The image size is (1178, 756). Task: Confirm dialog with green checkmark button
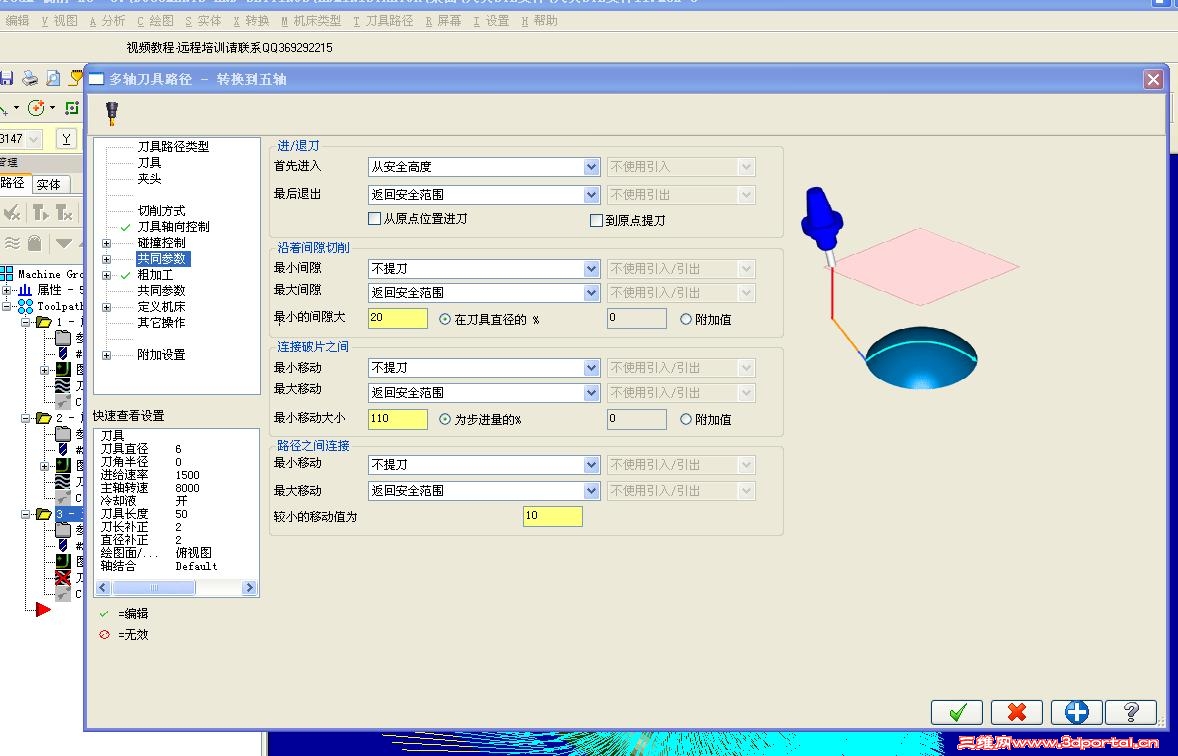tap(956, 712)
